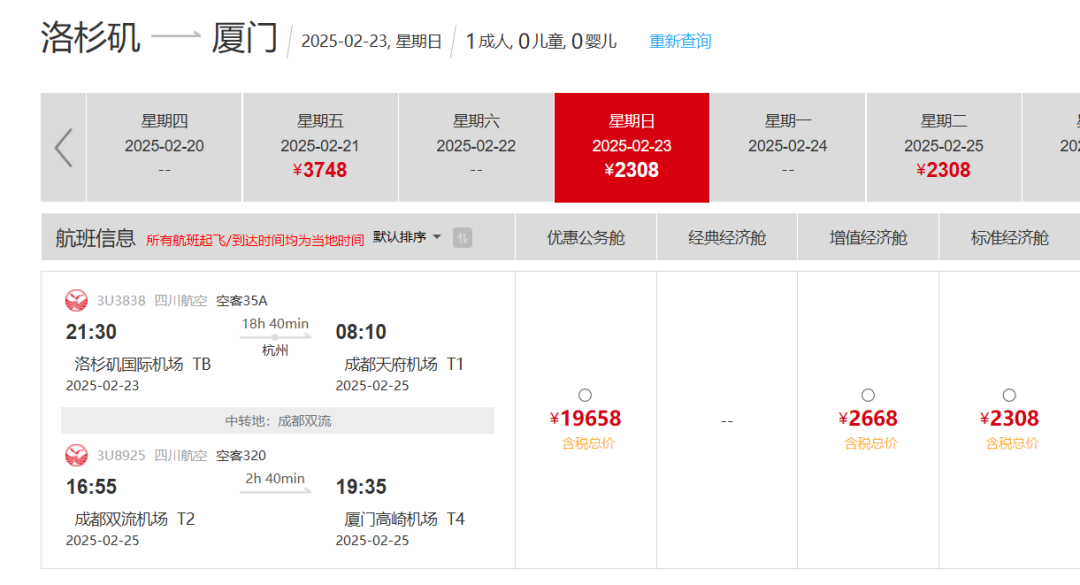This screenshot has width=1080, height=585.
Task: Click Sichuan Airlines logo for flight 3U8925
Action: pyautogui.click(x=76, y=455)
